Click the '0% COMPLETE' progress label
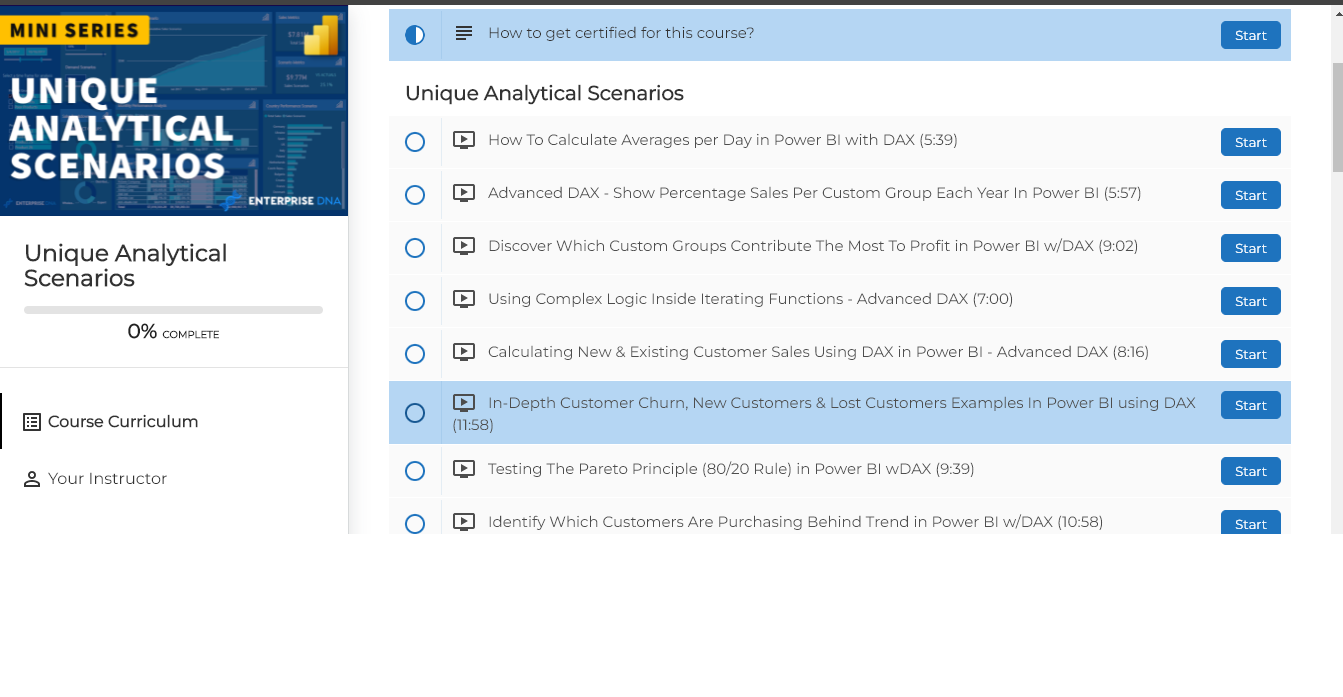The height and width of the screenshot is (697, 1343). click(x=173, y=332)
